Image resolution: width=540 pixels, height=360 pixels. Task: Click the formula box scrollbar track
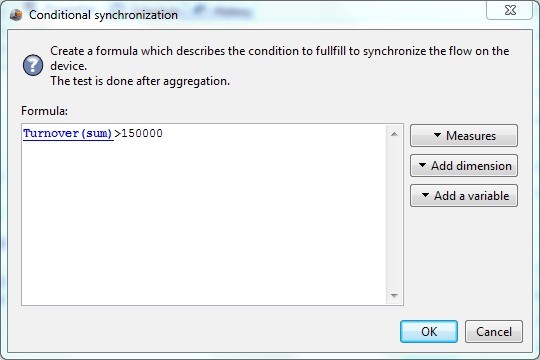[394, 215]
